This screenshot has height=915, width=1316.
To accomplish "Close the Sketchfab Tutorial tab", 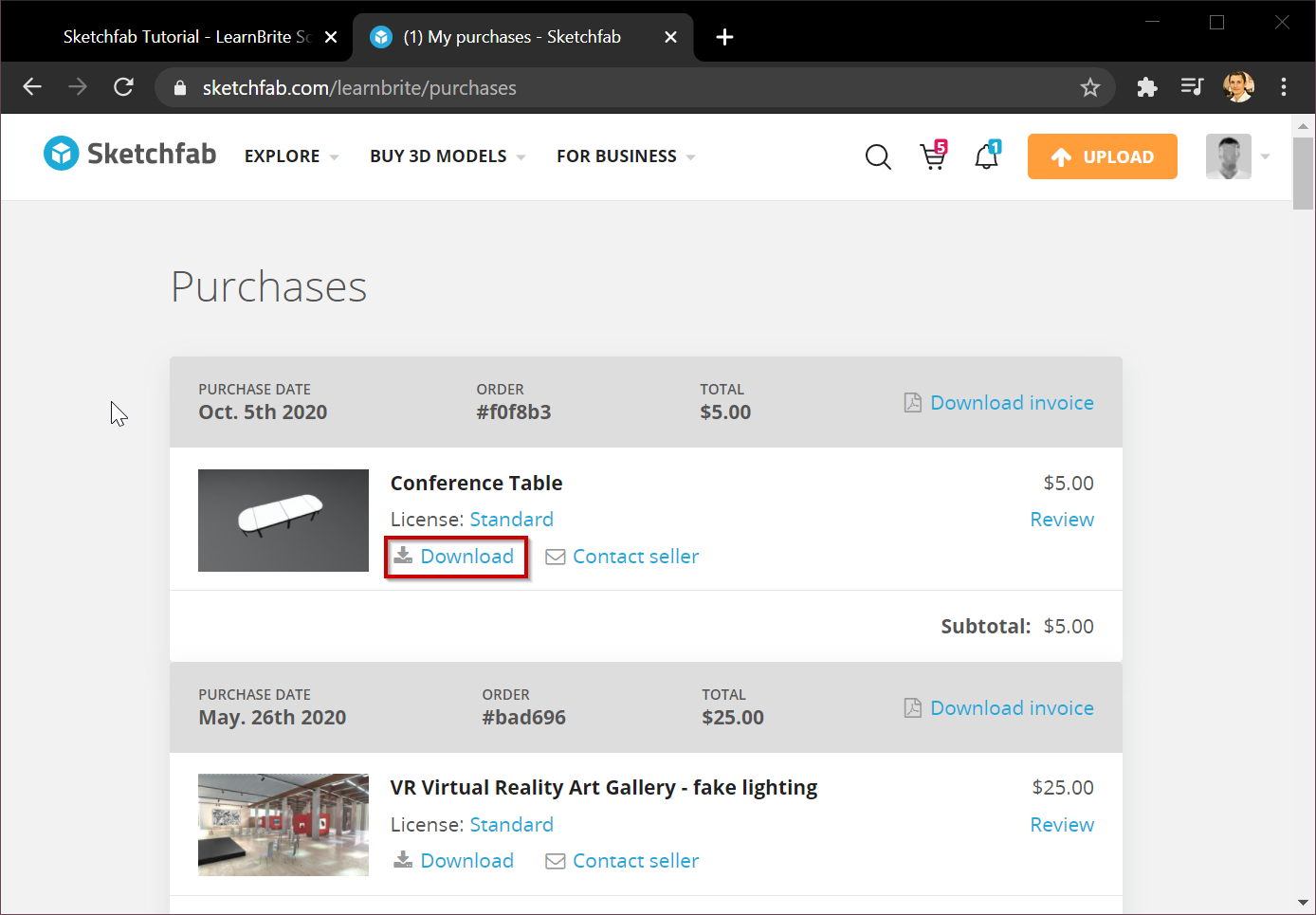I will coord(331,37).
